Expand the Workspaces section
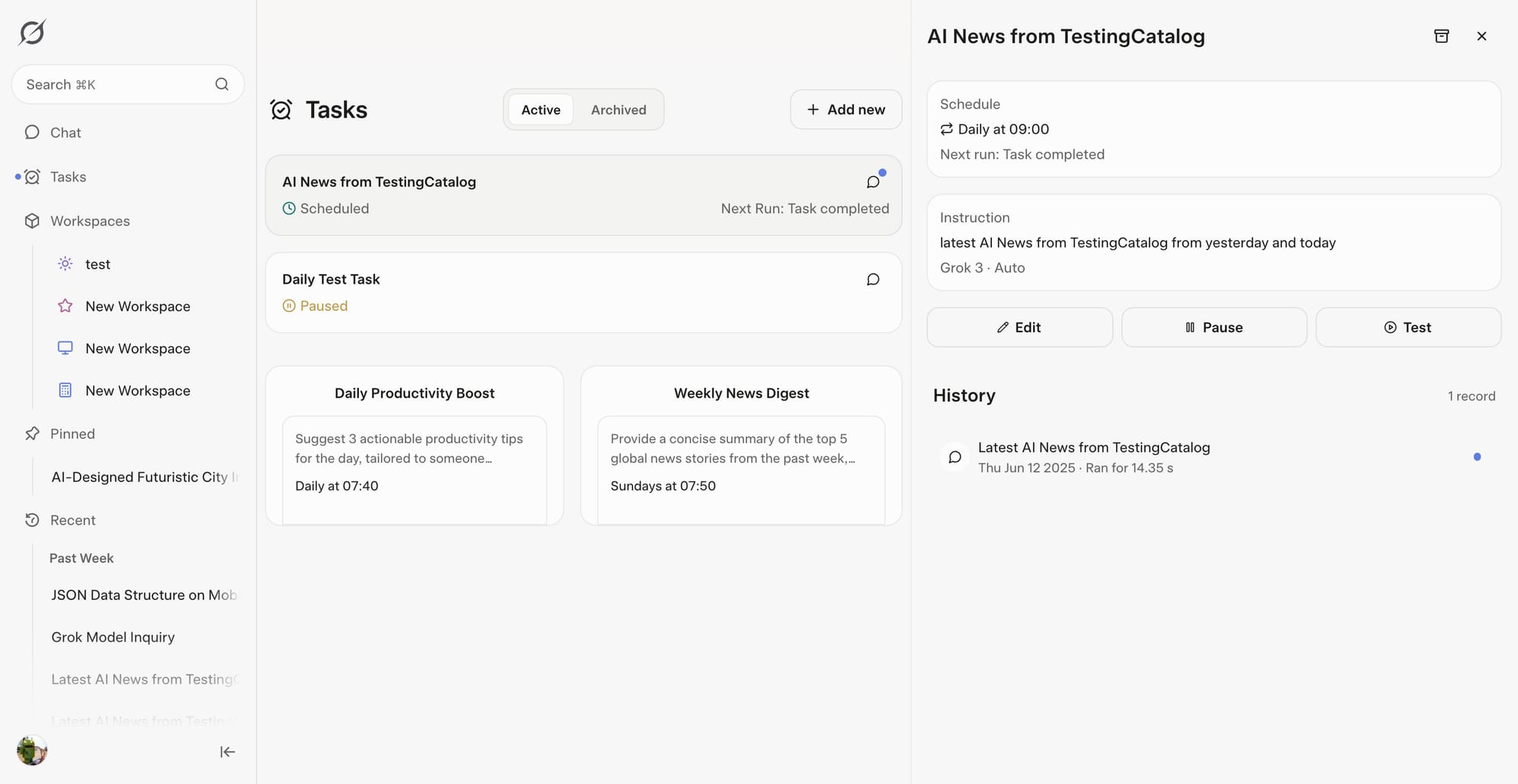1518x784 pixels. click(90, 221)
